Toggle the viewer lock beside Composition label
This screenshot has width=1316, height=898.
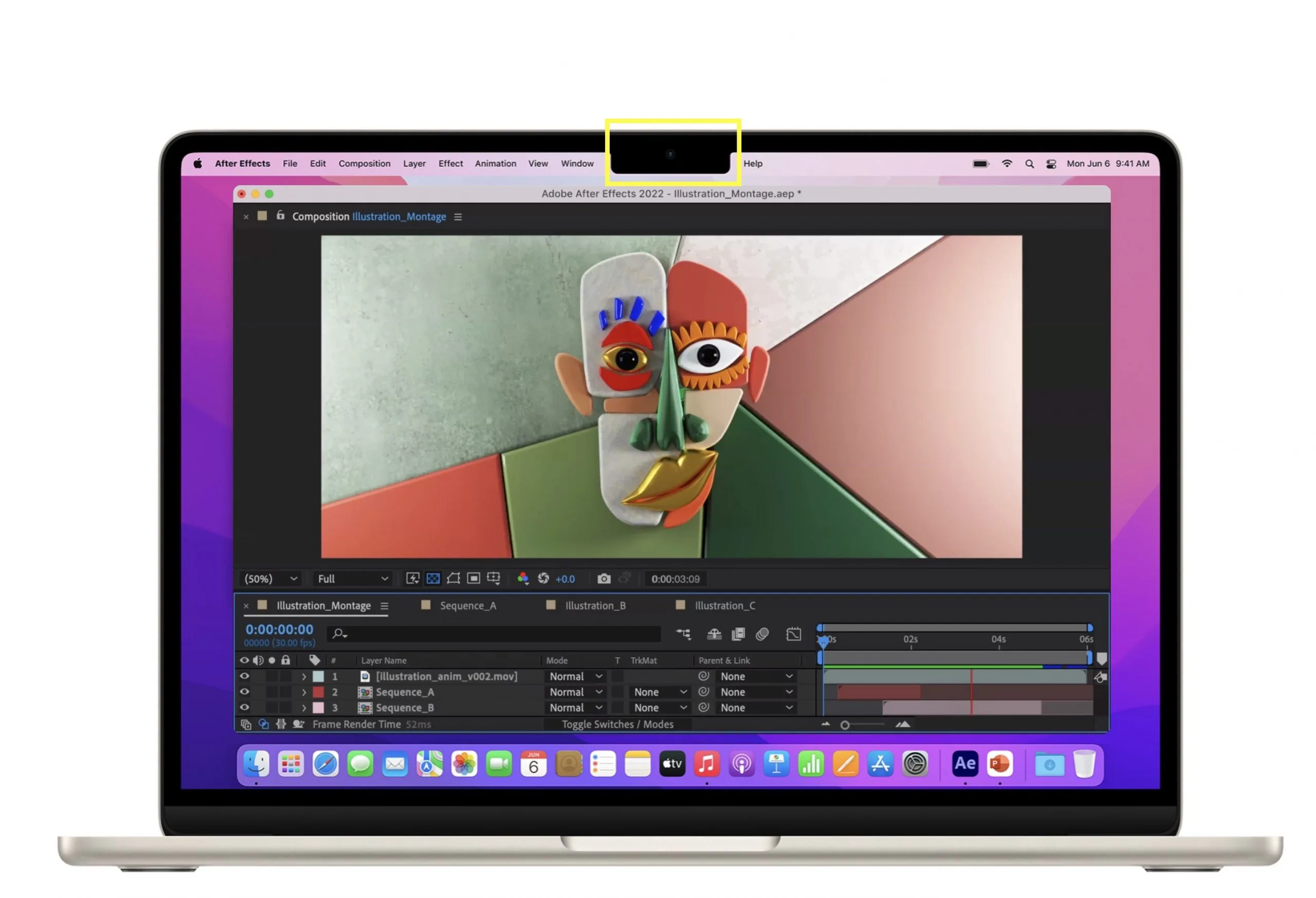tap(280, 216)
